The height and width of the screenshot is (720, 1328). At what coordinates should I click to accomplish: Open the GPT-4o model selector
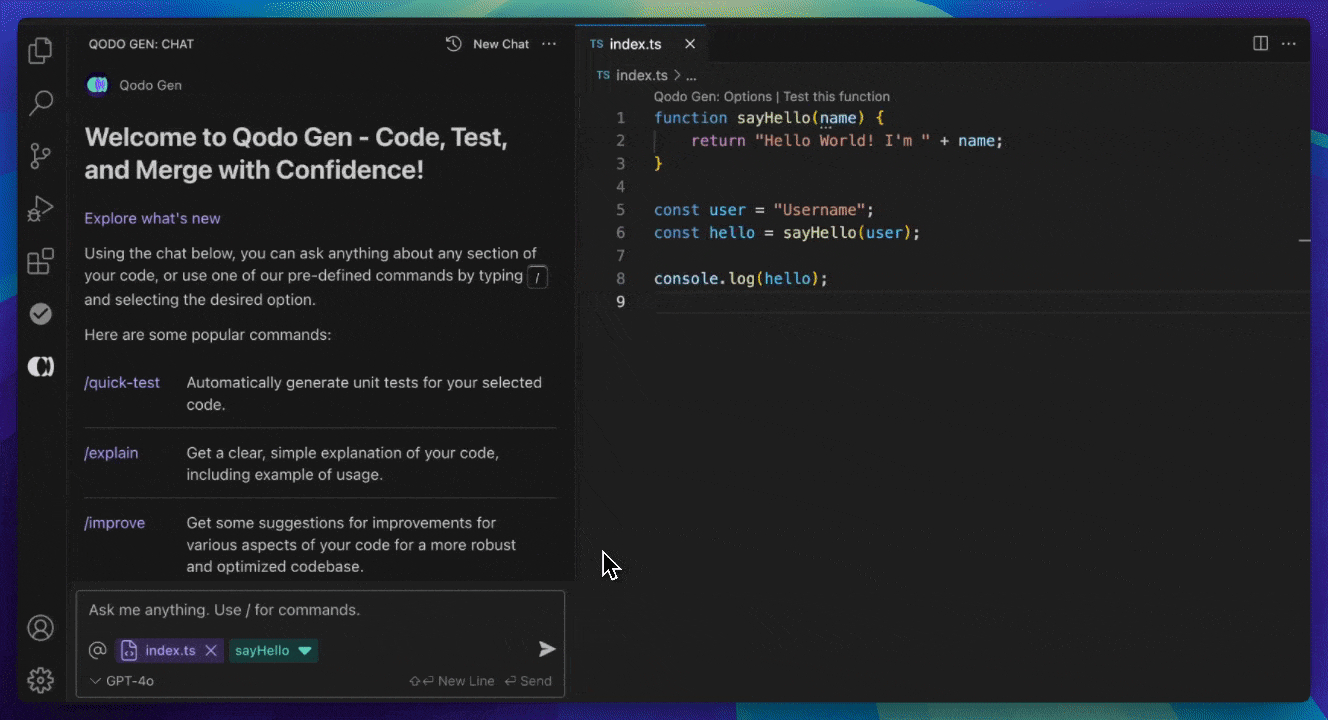point(122,681)
